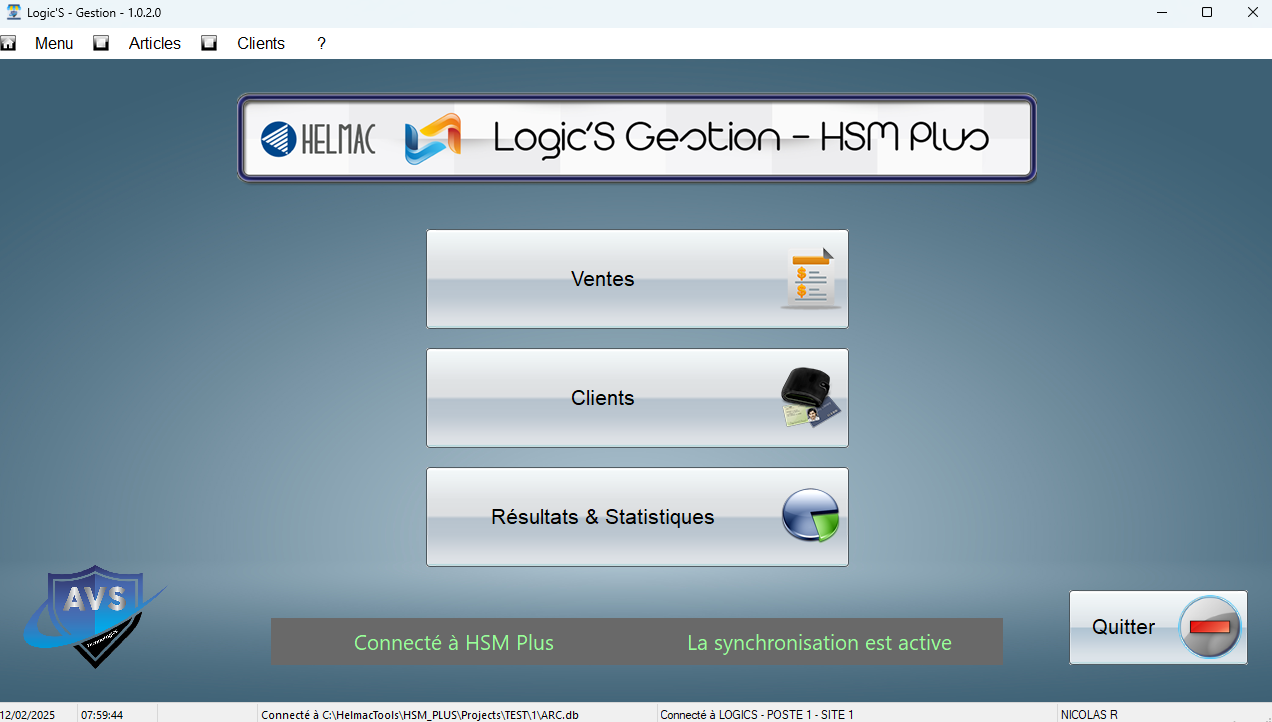The image size is (1272, 722).
Task: Click the square icon left of Articles
Action: pos(101,43)
